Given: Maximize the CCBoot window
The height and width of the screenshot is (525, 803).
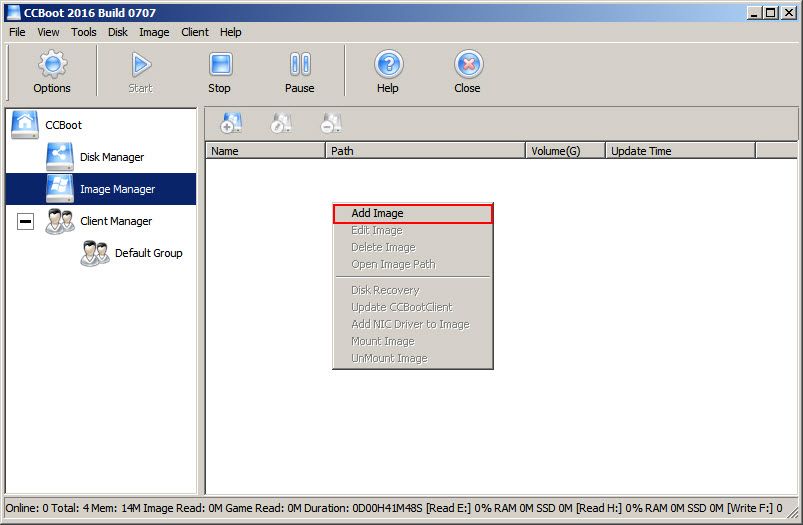Looking at the screenshot, I should (770, 13).
